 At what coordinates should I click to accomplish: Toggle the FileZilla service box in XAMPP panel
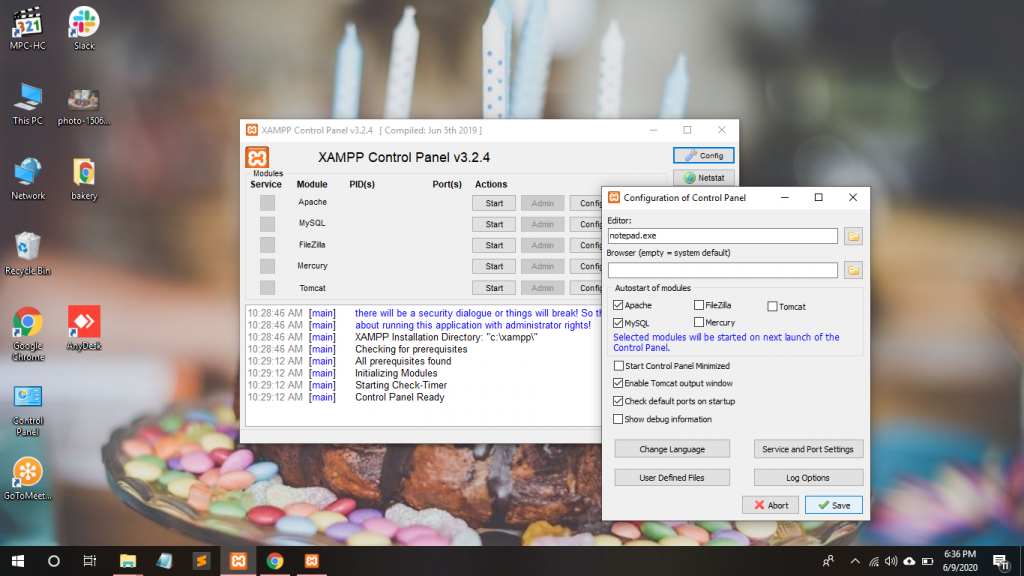[267, 245]
